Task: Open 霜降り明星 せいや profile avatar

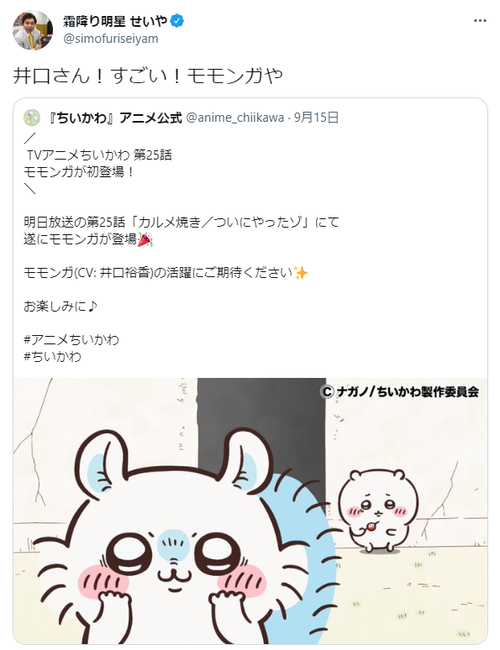Action: 33,30
